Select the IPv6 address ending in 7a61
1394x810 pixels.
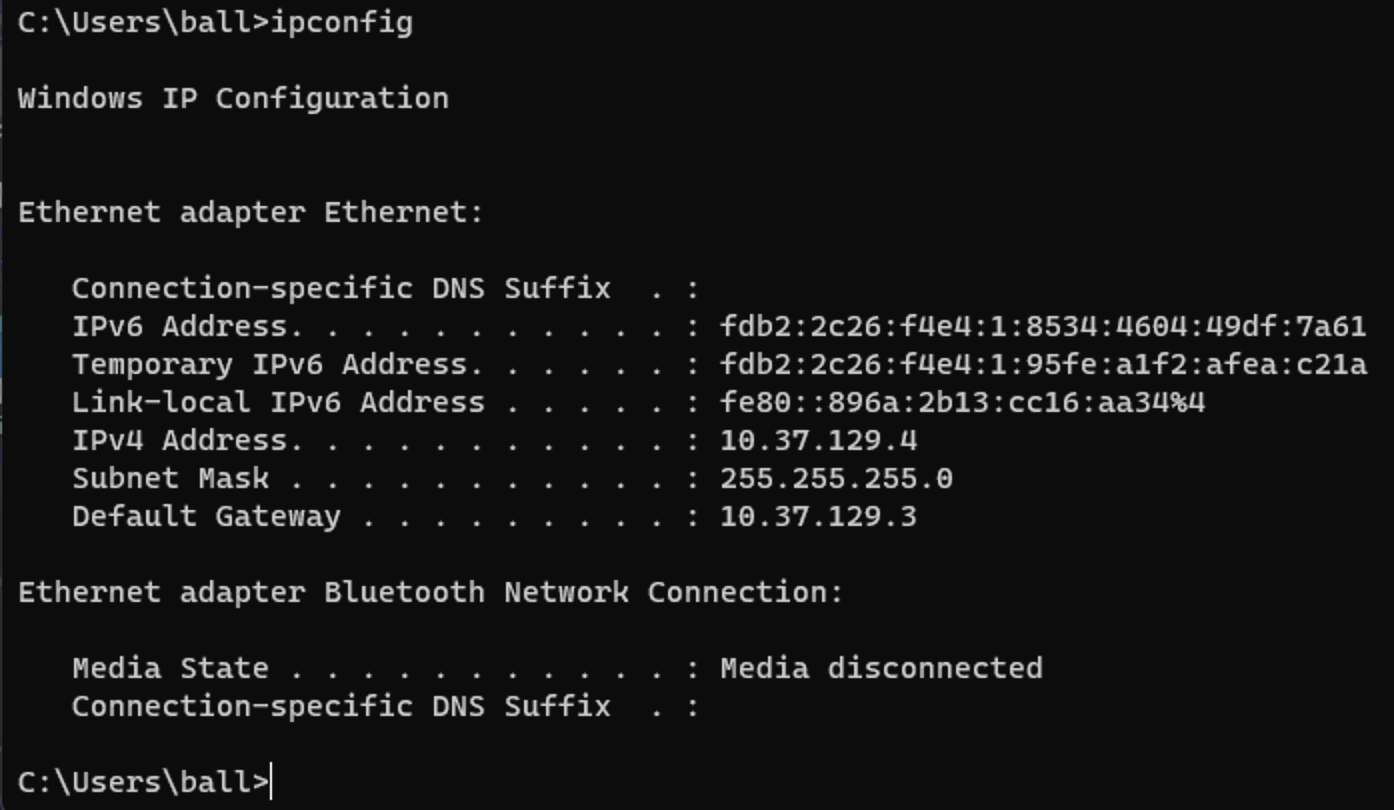[1042, 327]
